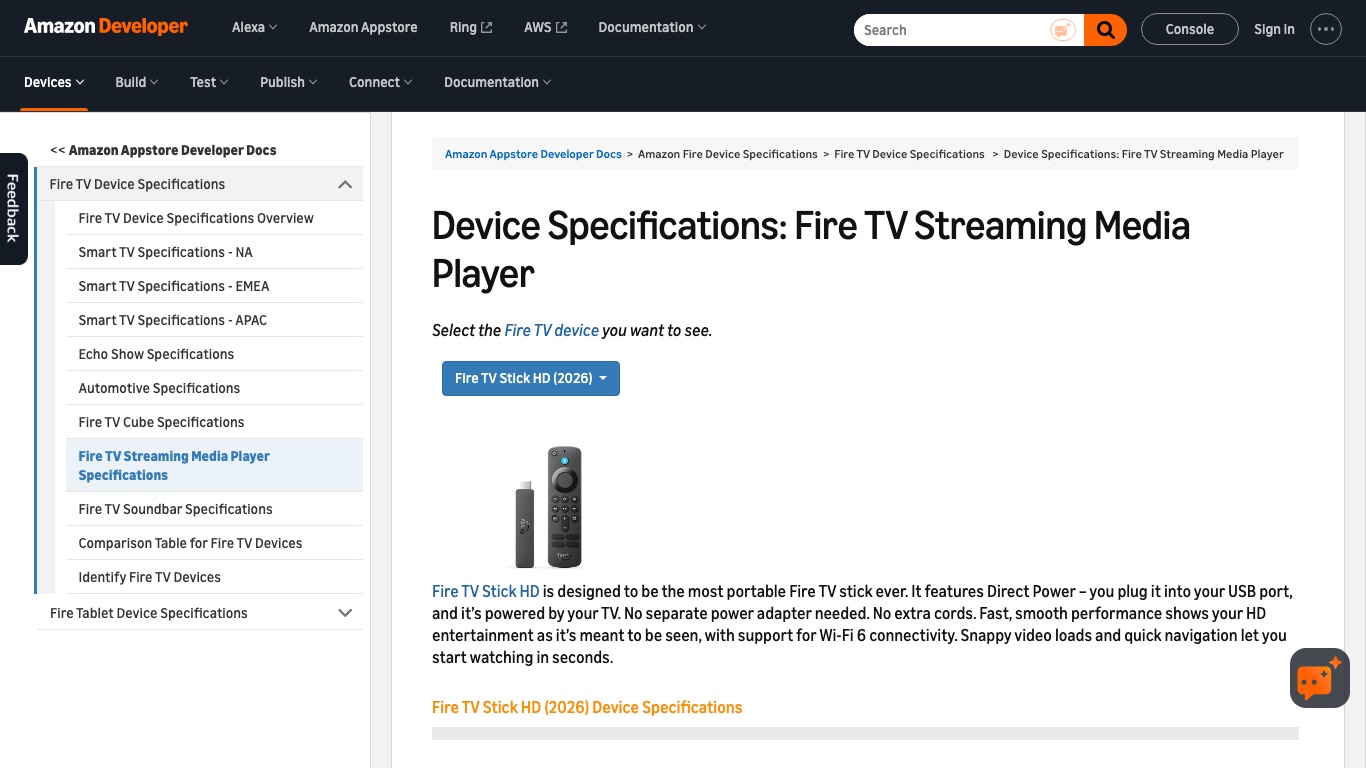This screenshot has height=768, width=1366.
Task: Expand the Build dropdown menu
Action: click(137, 82)
